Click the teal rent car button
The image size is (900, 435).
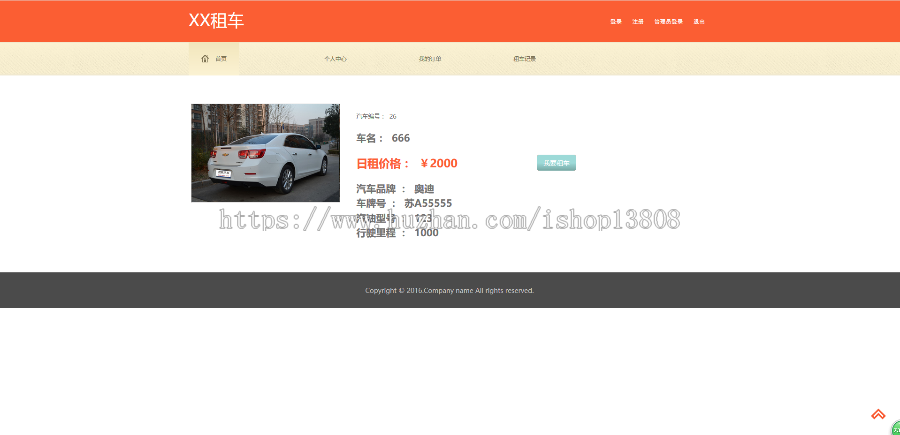pyautogui.click(x=556, y=163)
